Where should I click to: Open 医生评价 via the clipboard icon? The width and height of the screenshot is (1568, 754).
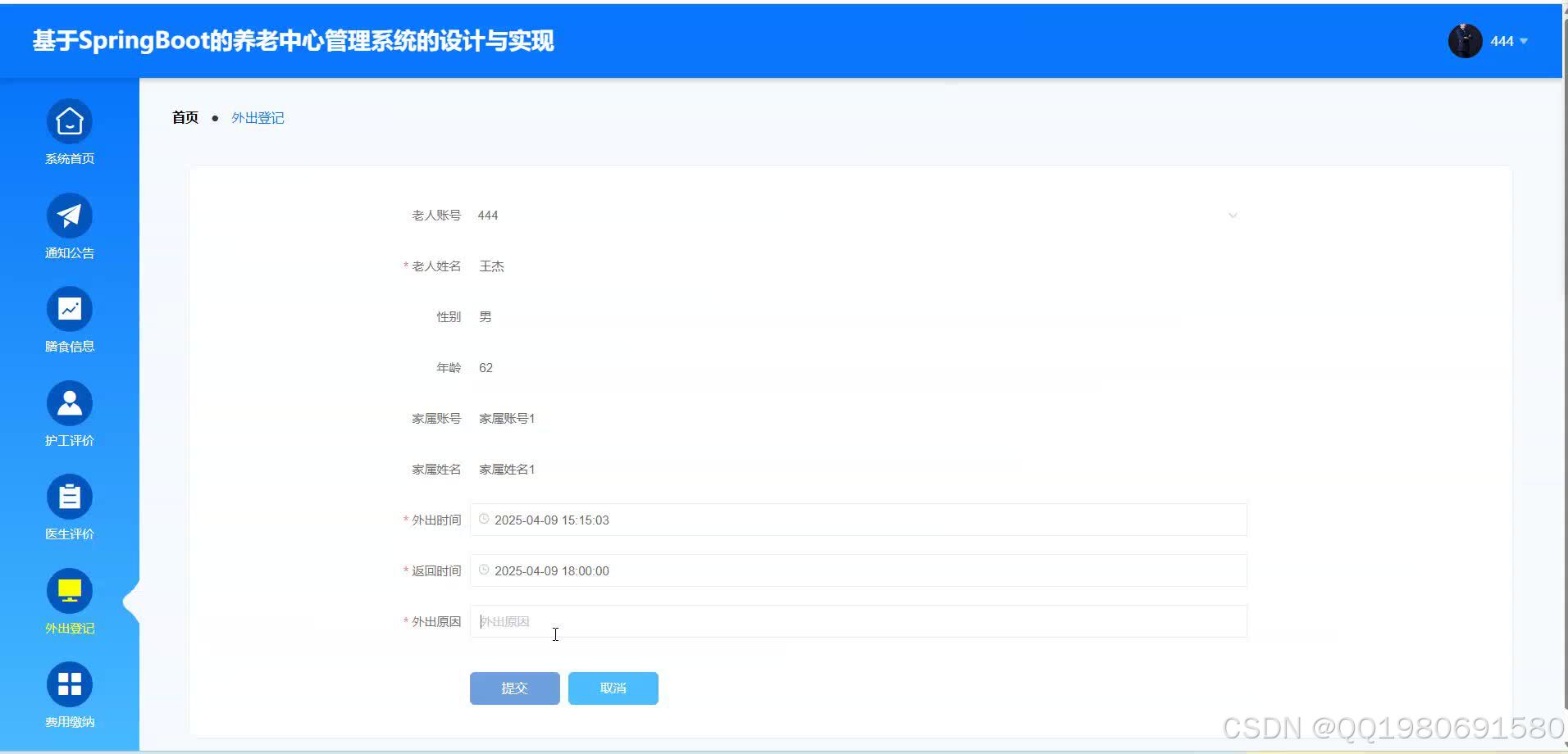(x=69, y=496)
